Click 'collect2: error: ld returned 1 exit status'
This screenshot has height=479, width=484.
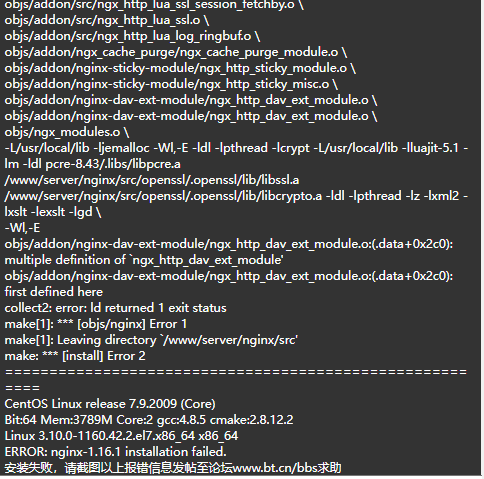[115, 308]
